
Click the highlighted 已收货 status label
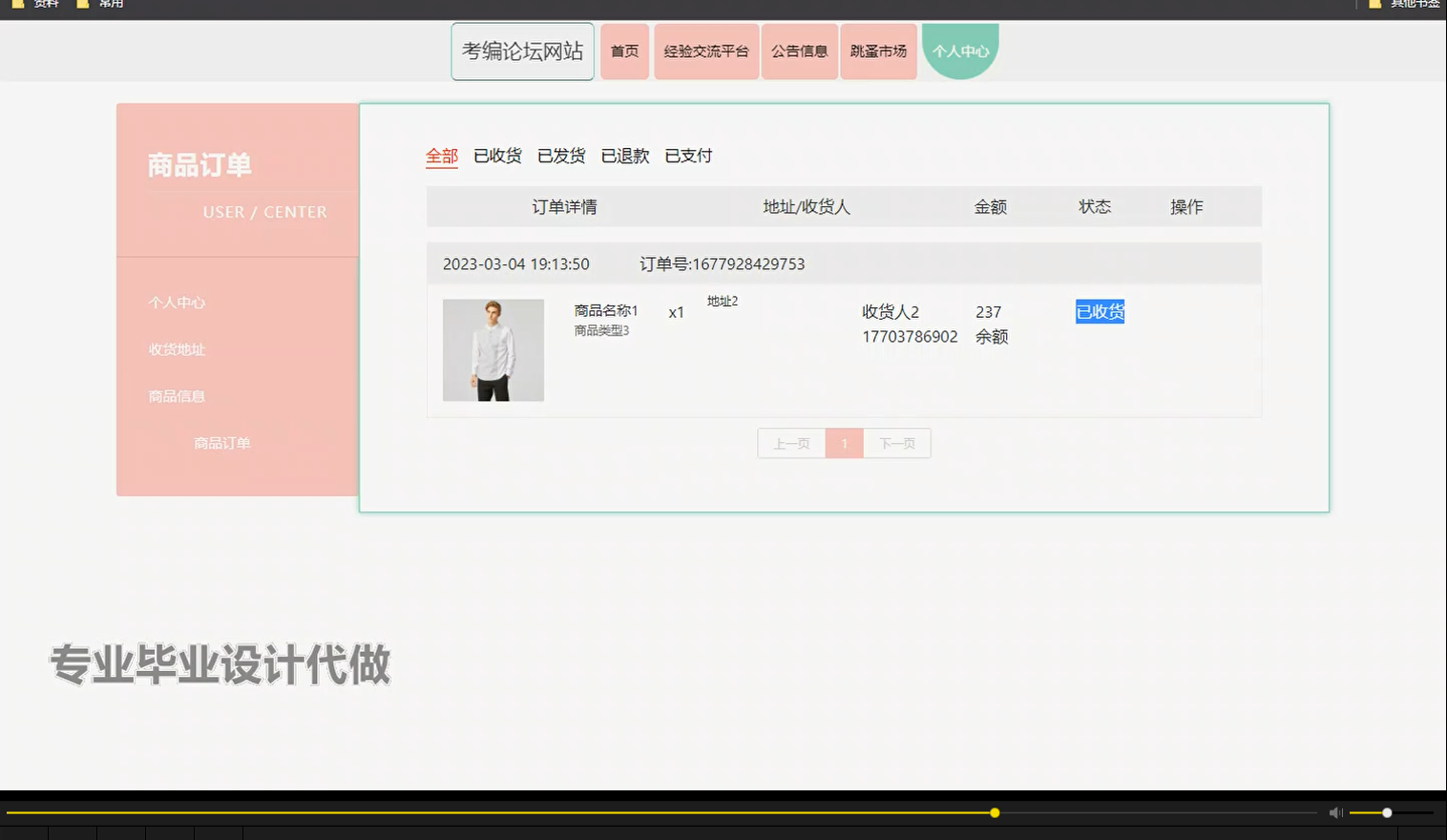click(x=1100, y=311)
